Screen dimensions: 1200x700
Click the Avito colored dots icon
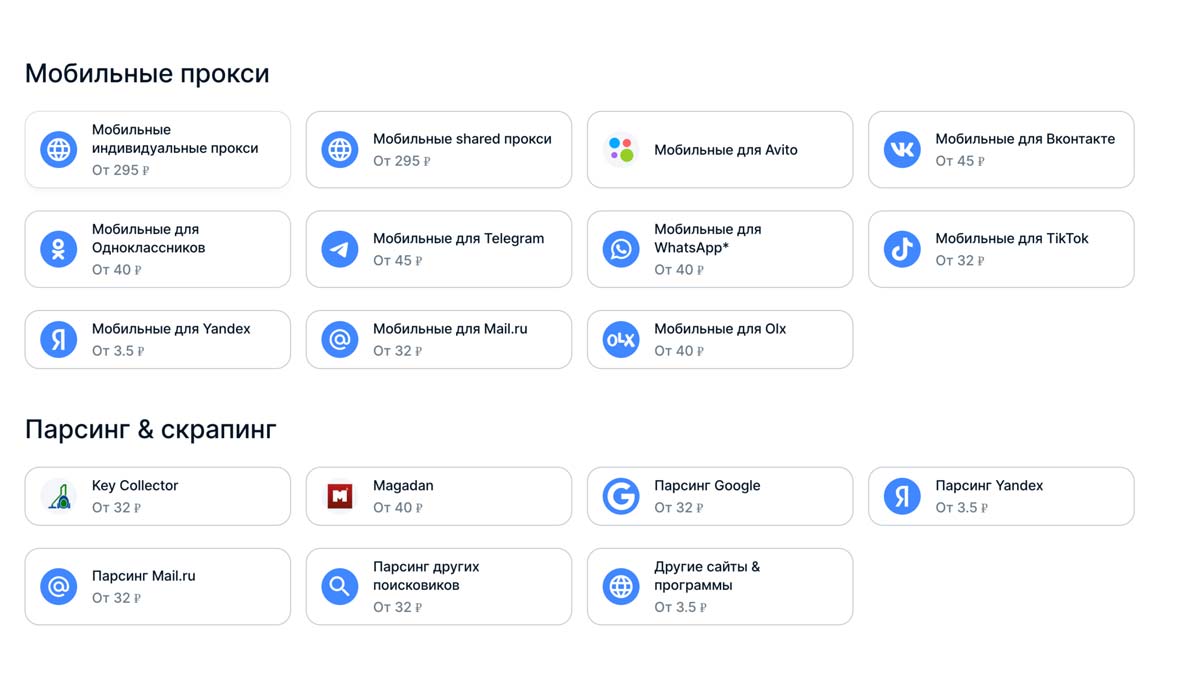pyautogui.click(x=621, y=150)
